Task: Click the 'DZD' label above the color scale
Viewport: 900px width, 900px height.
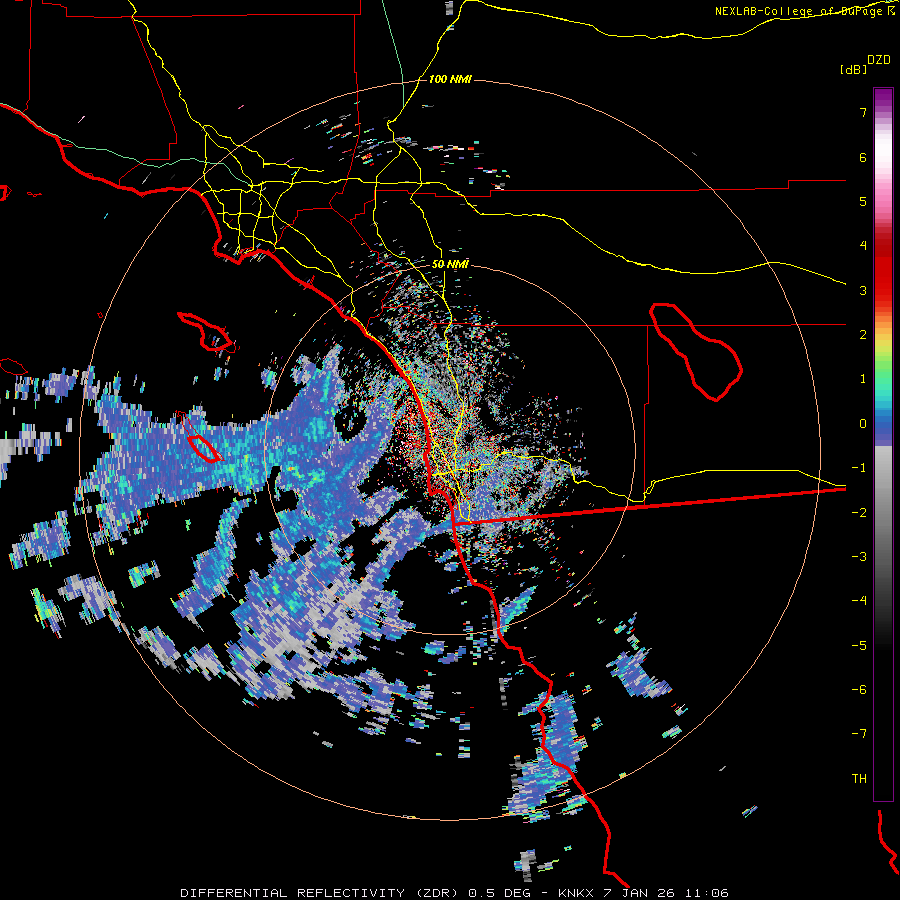Action: pyautogui.click(x=879, y=60)
